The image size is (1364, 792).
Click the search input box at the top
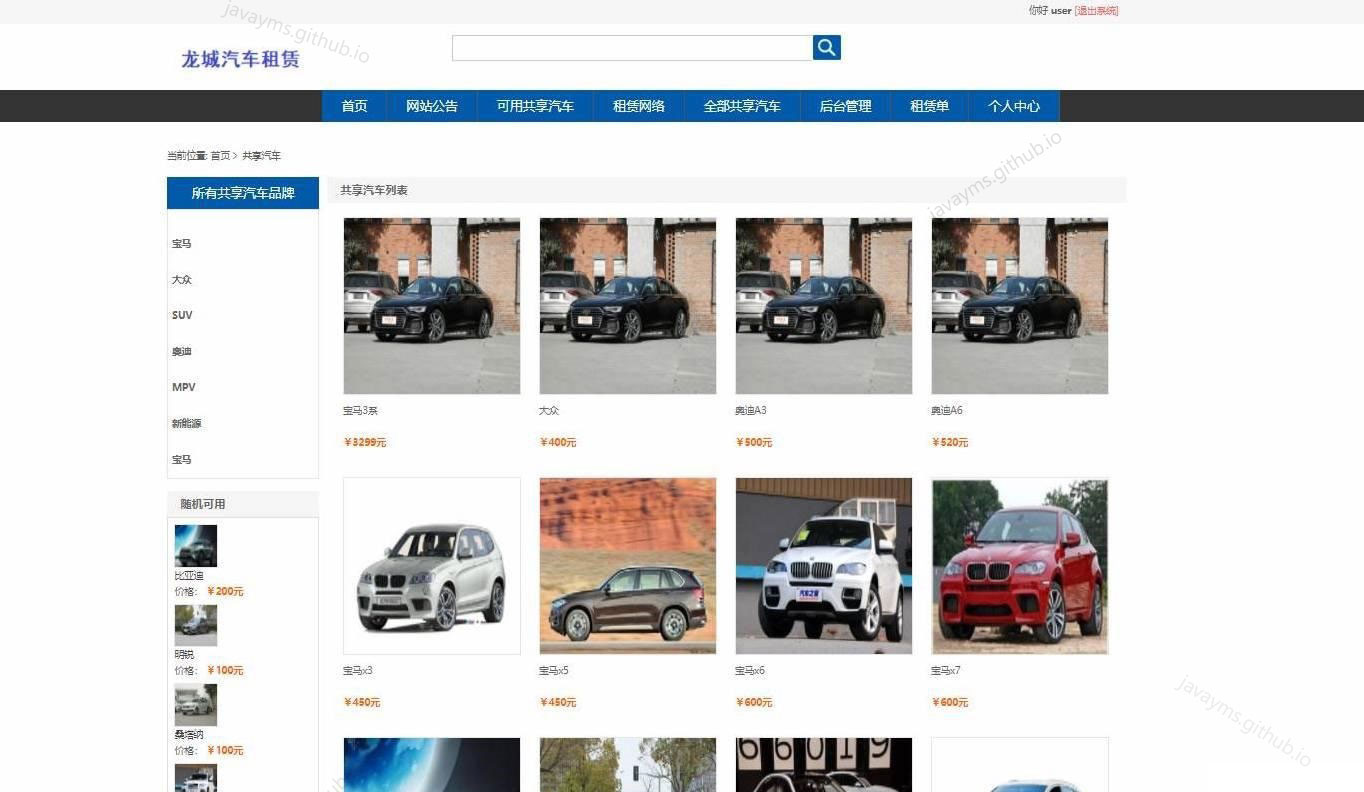(x=630, y=47)
